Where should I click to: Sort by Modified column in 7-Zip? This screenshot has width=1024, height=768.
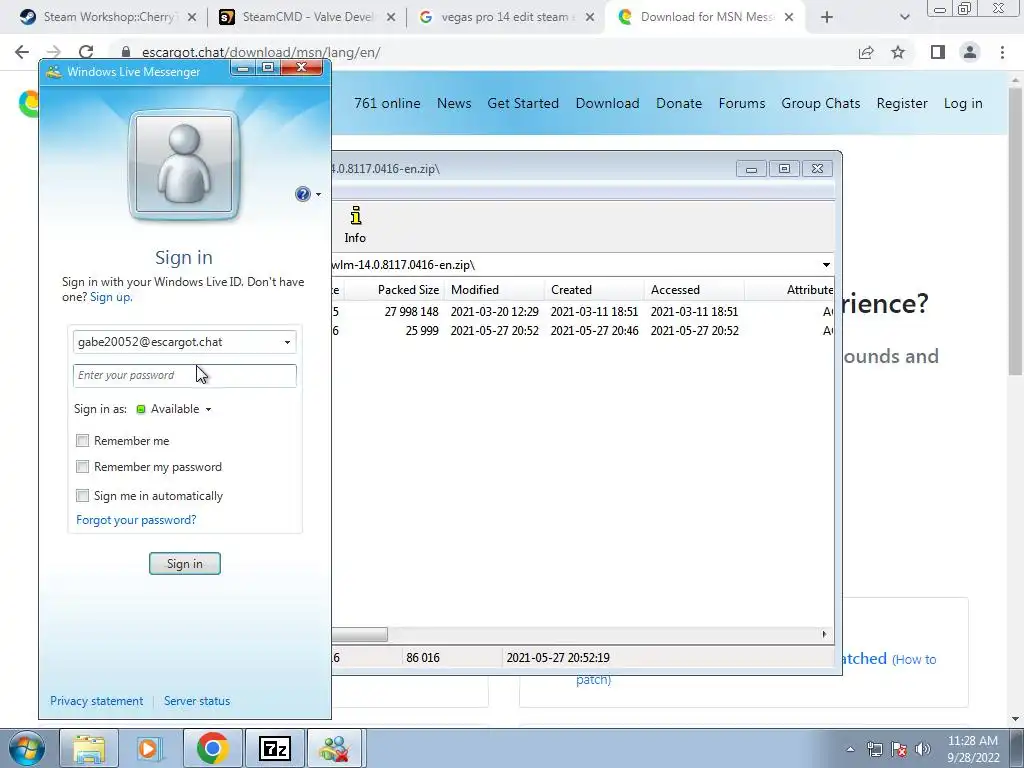494,290
